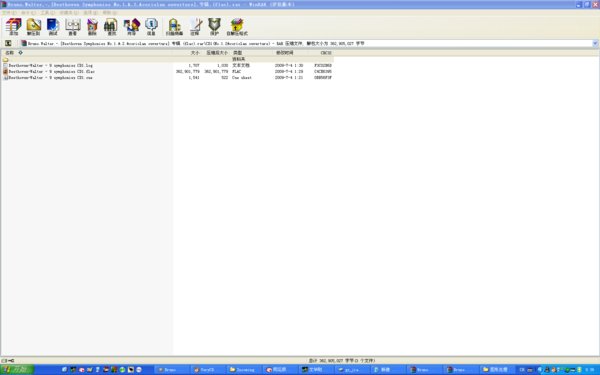
Task: Click the Add (添加) toolbar icon
Action: point(13,26)
